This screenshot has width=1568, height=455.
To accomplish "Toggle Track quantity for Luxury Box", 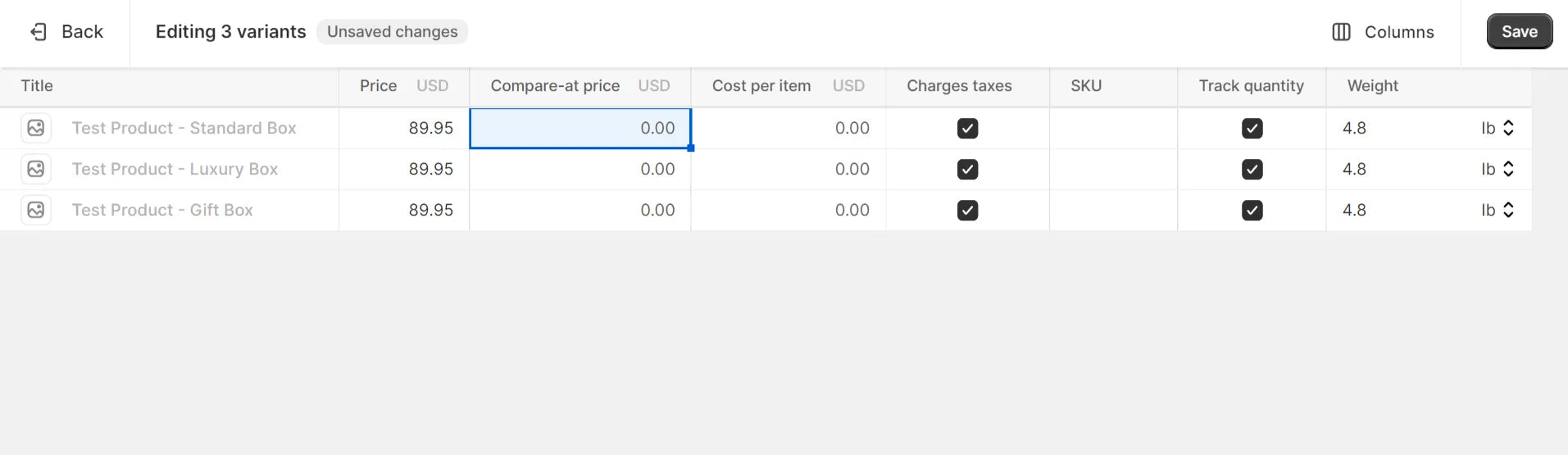I will click(1252, 170).
